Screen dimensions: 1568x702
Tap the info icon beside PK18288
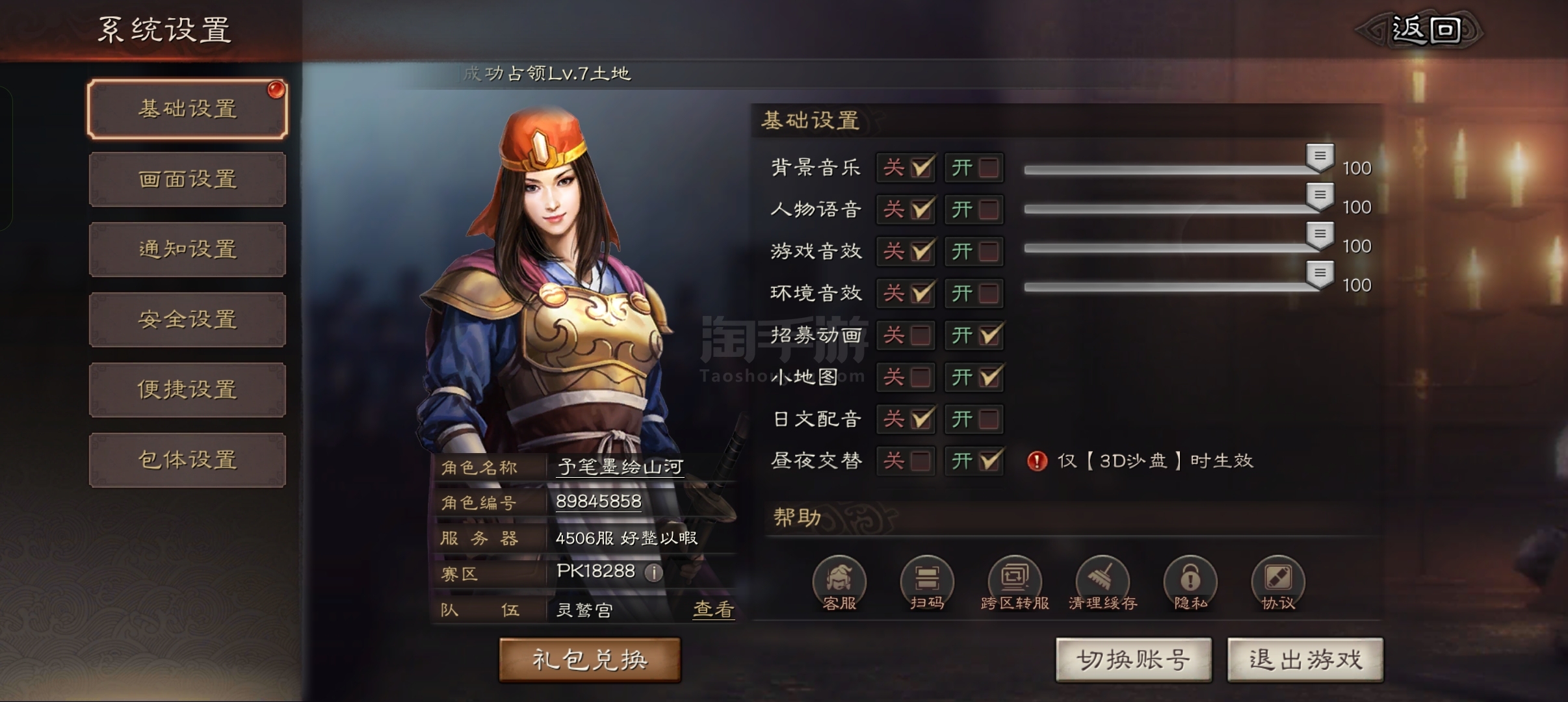pos(653,572)
